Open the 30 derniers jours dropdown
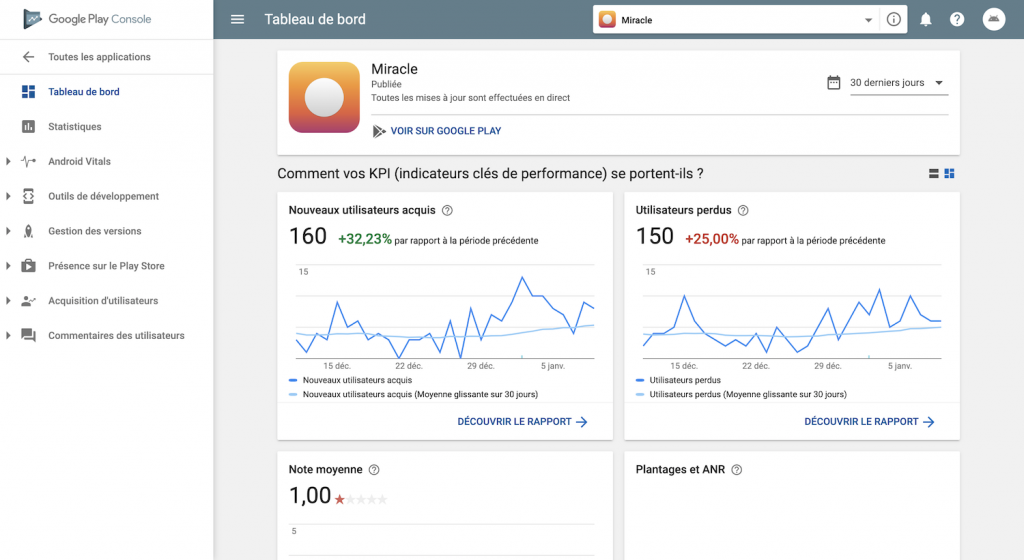The height and width of the screenshot is (560, 1024). pos(898,83)
